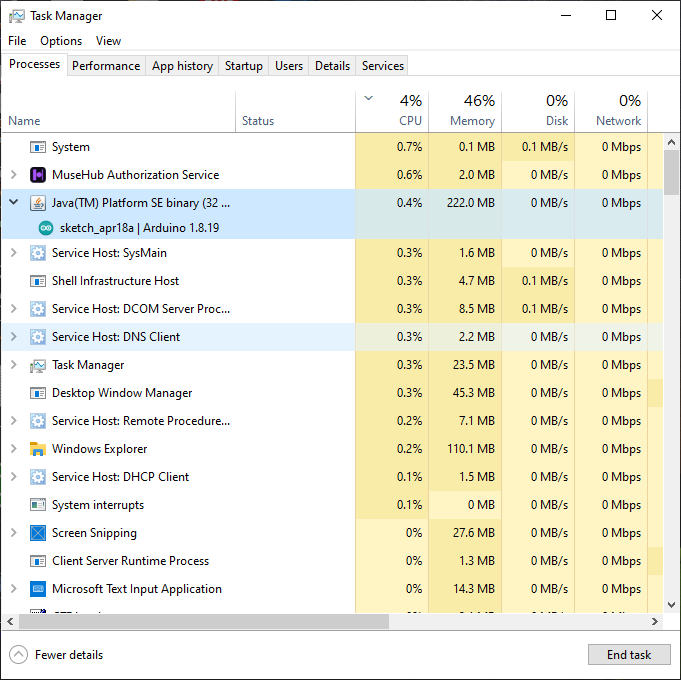Click the Screen Snipping icon
Viewport: 681px width, 680px height.
[x=38, y=533]
